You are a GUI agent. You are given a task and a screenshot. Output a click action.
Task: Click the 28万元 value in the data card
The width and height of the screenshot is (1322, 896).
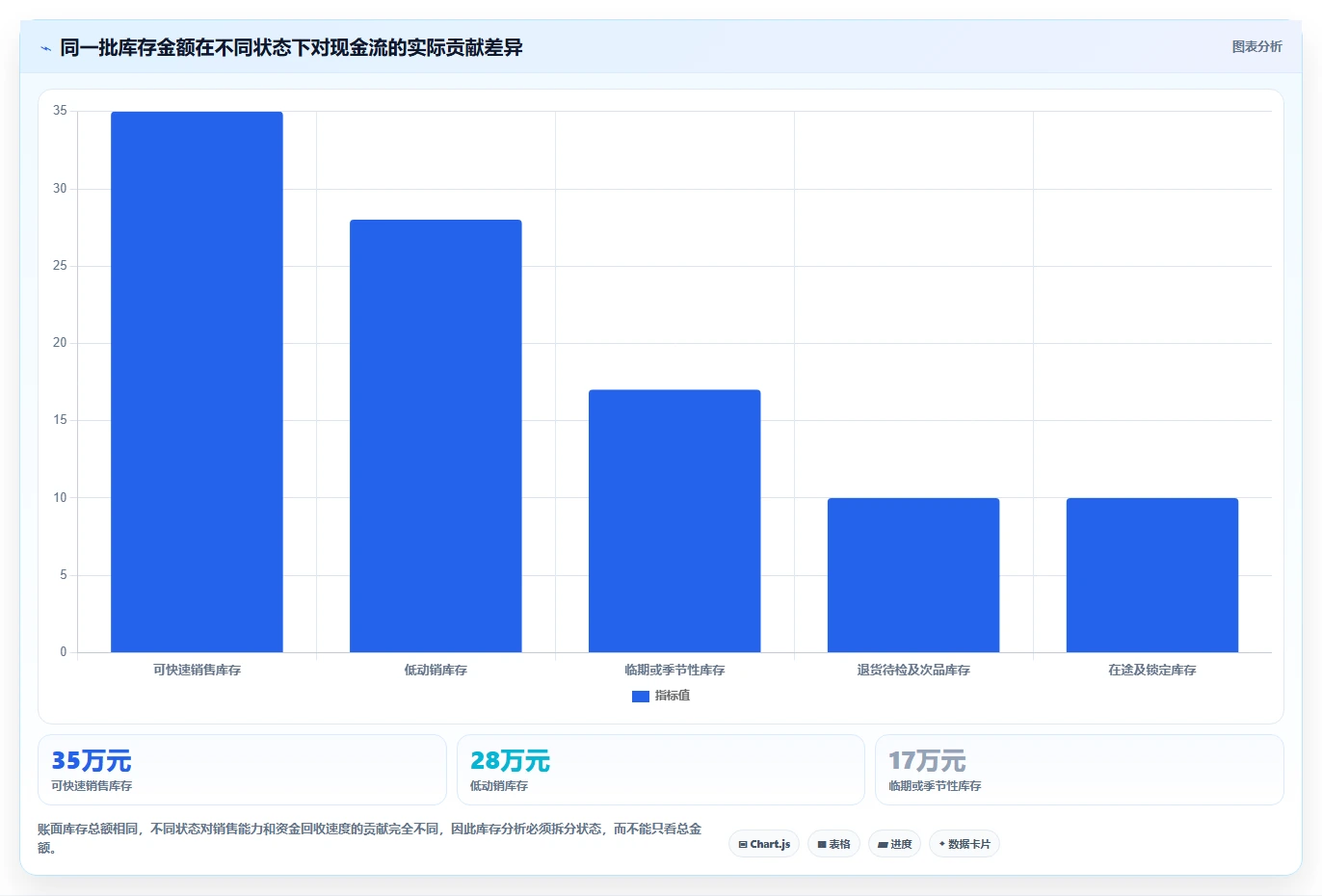[510, 761]
